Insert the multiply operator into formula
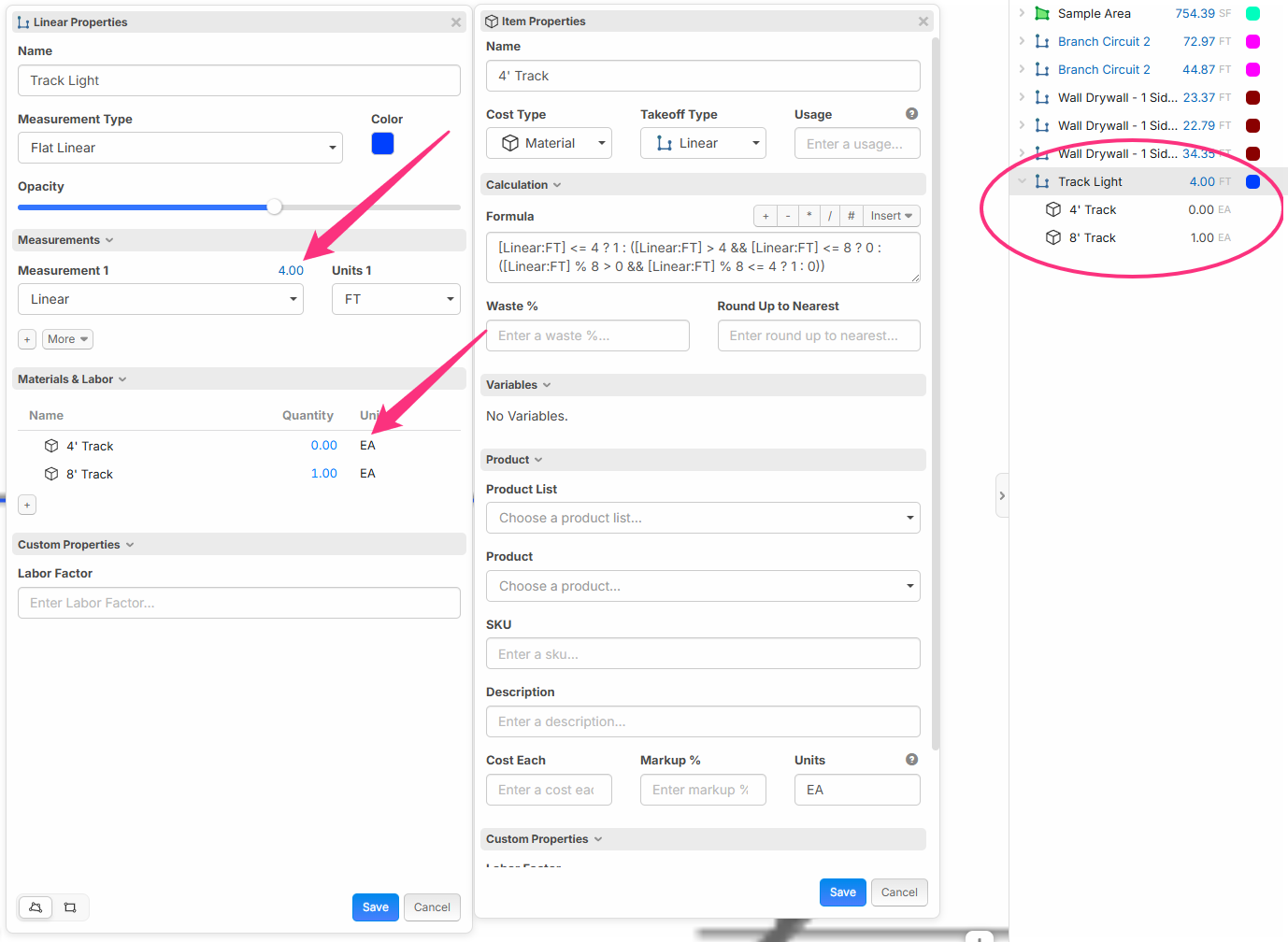 click(809, 216)
